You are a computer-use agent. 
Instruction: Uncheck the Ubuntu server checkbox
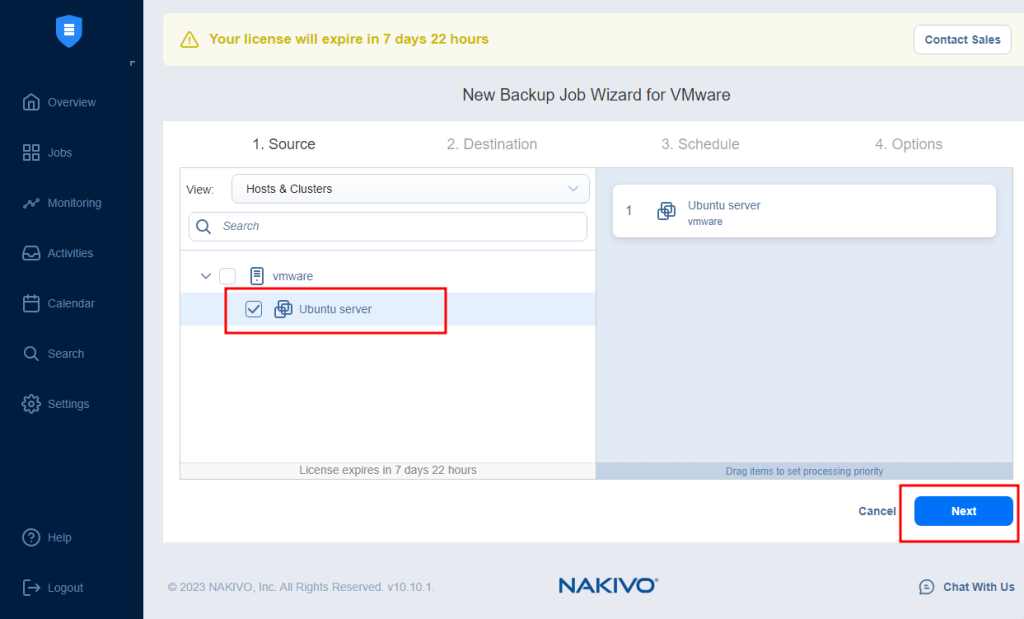[x=253, y=309]
